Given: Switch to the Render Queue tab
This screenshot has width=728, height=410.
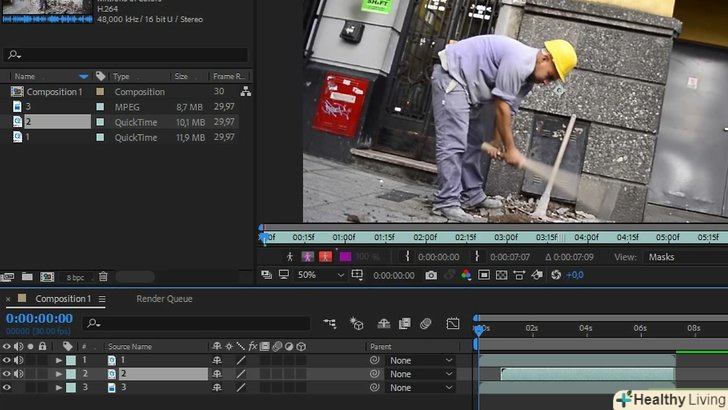Looking at the screenshot, I should [x=164, y=299].
